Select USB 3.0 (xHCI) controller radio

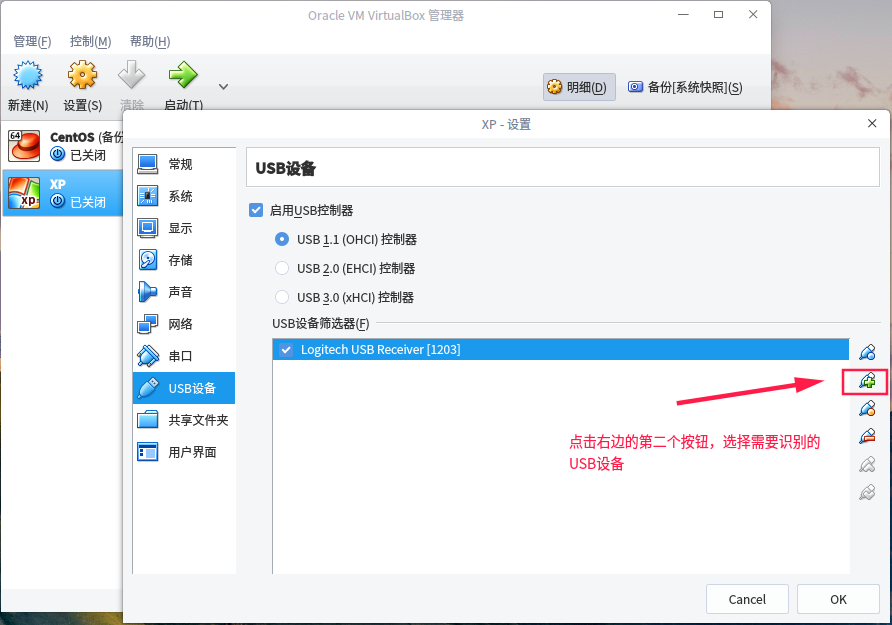pos(282,297)
